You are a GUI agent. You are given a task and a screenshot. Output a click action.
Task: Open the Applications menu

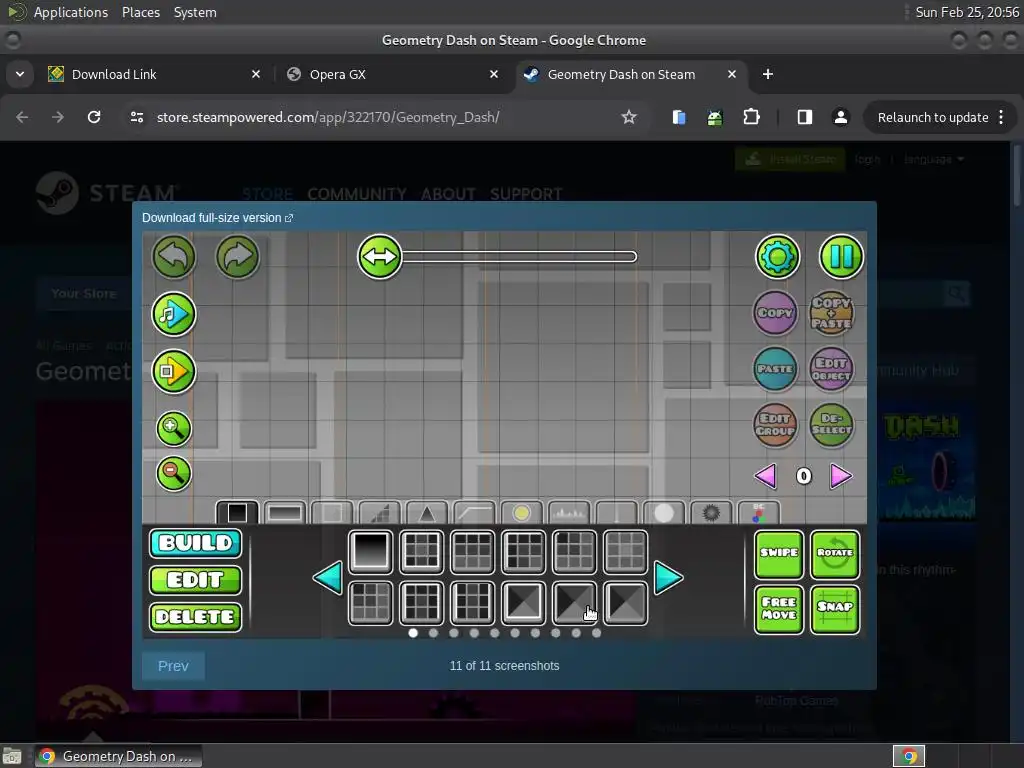point(71,12)
